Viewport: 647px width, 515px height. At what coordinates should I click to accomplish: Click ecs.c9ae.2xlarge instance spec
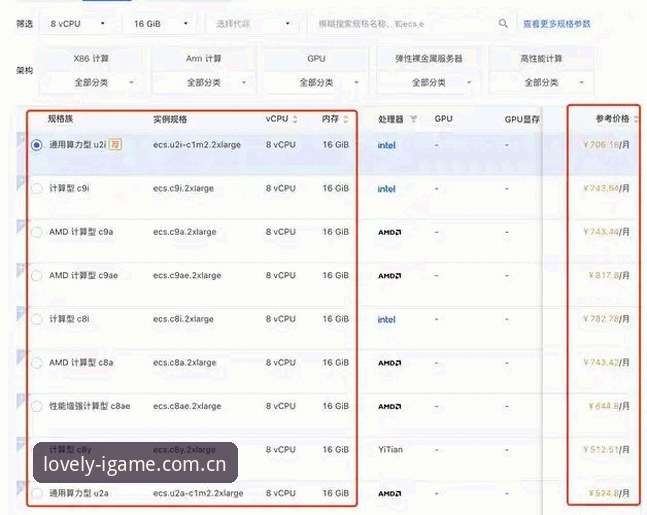pos(187,276)
